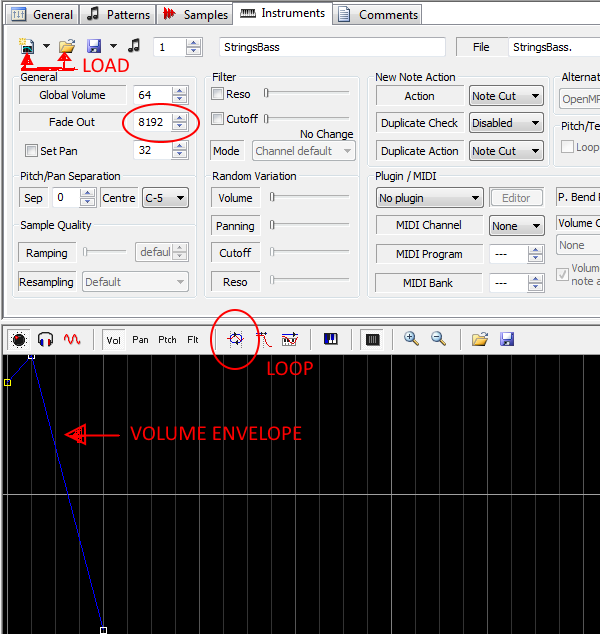Image resolution: width=600 pixels, height=634 pixels.
Task: Click the save envelope disk icon
Action: coord(507,340)
